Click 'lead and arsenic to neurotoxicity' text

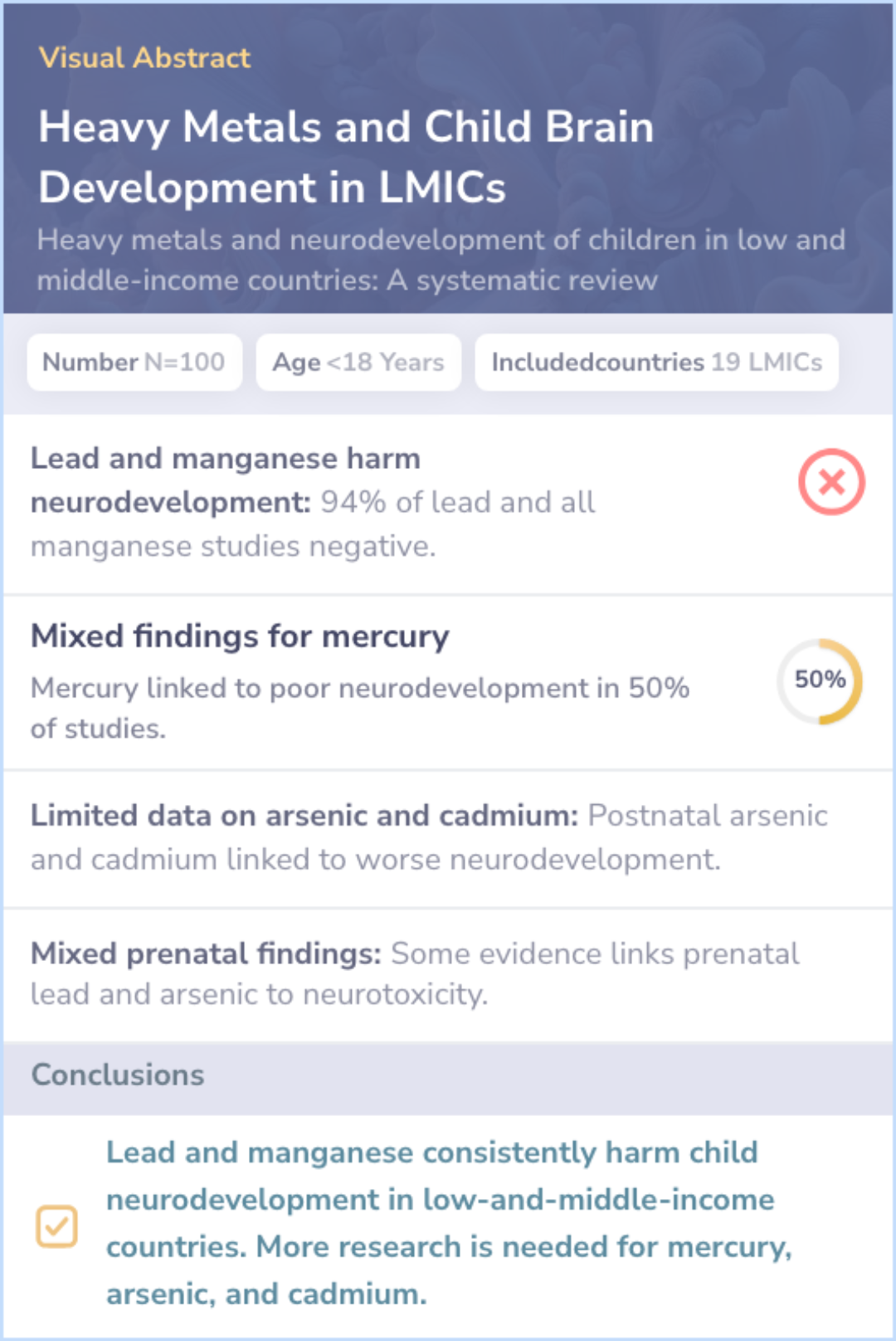click(x=259, y=994)
